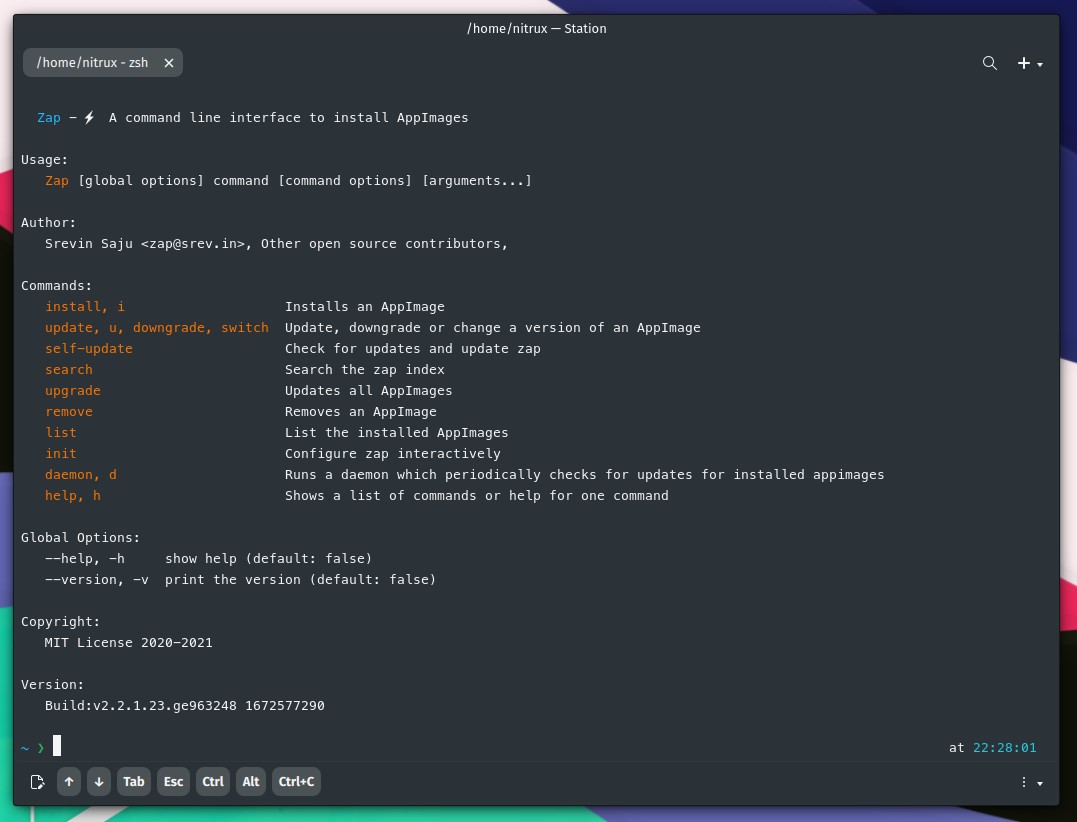
Task: Click the 'init' command text
Action: [x=60, y=454]
